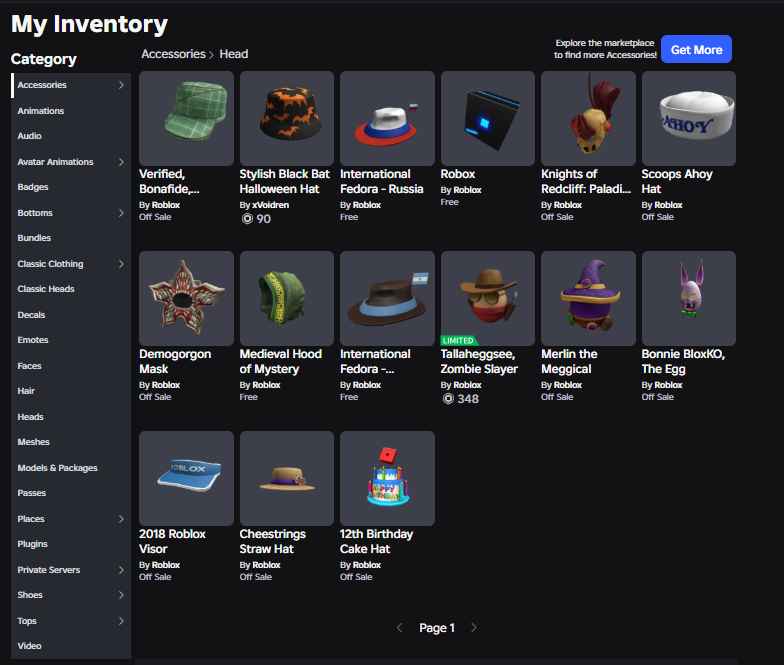
Task: Select the Animations category
Action: point(71,111)
